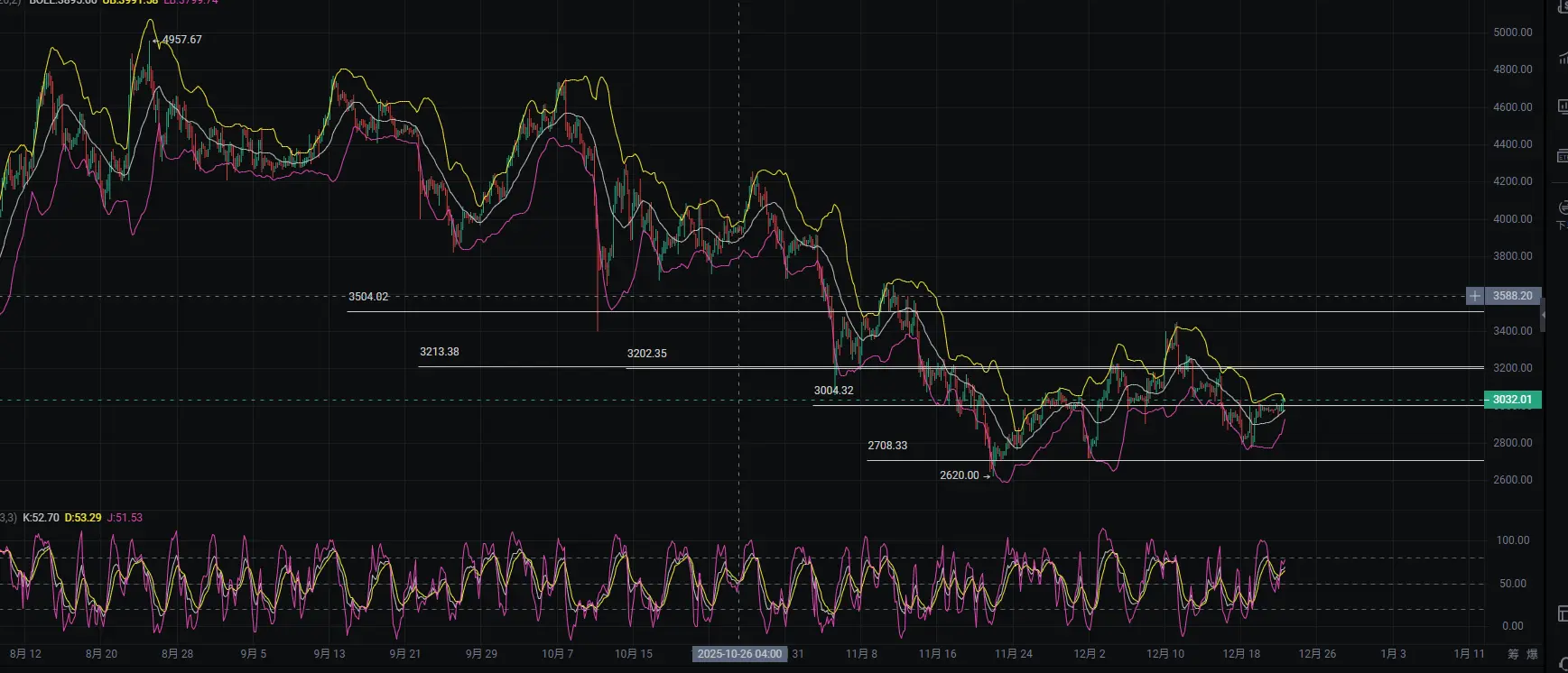Viewport: 1568px width, 673px height.
Task: Click the 4200.00 price axis label
Action: click(x=1513, y=181)
